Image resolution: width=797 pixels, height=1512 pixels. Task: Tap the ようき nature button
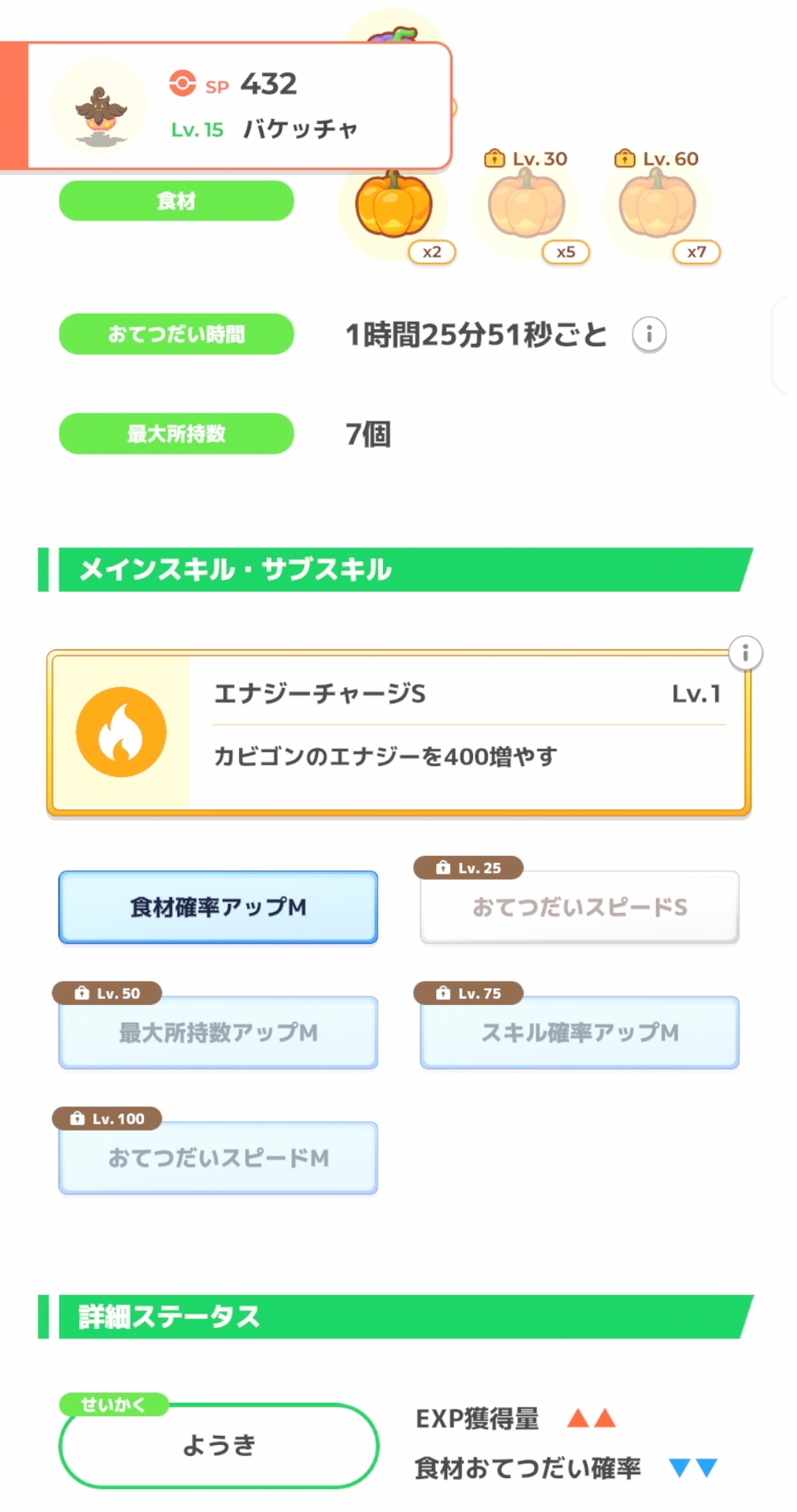pos(218,1445)
